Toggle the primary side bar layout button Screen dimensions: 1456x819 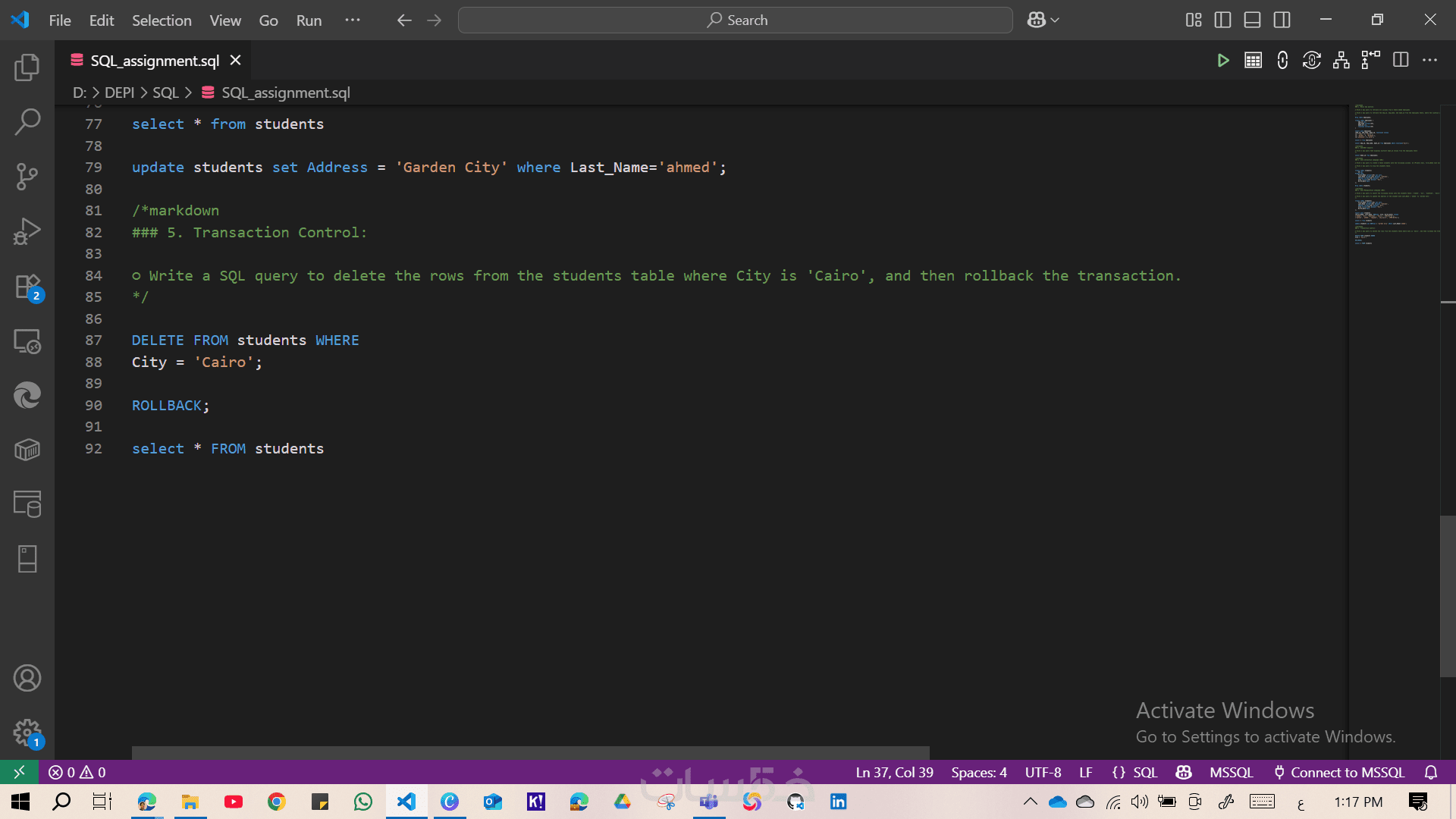coord(1222,20)
